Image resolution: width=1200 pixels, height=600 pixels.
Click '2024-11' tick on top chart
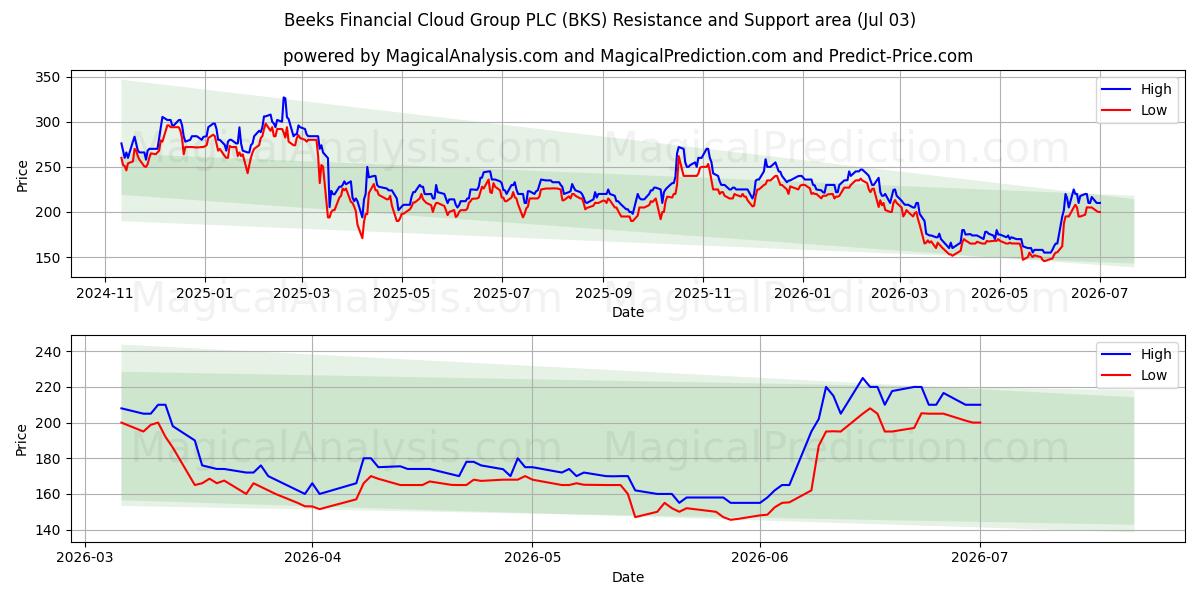click(106, 294)
